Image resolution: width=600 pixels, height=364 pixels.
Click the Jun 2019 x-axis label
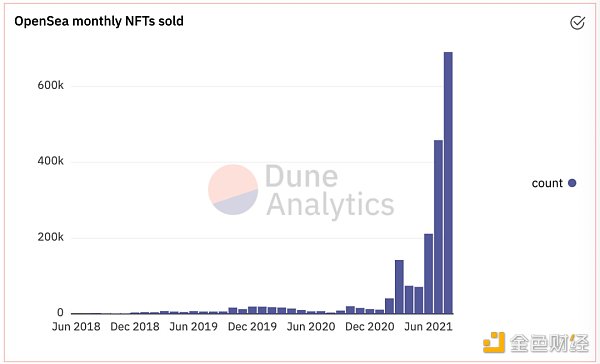point(193,326)
